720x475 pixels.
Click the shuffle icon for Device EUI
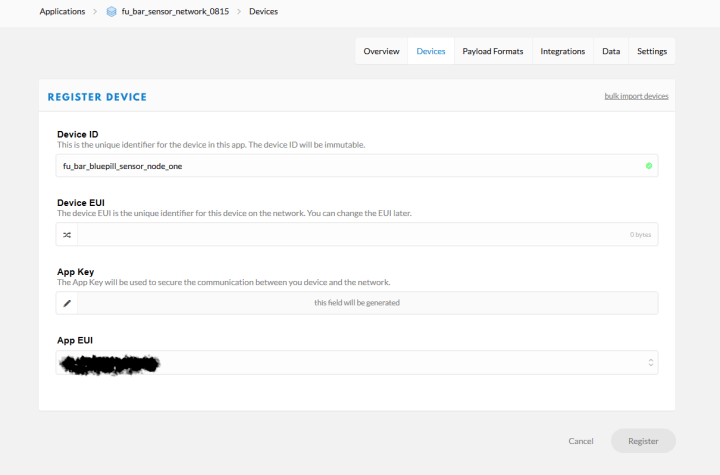67,235
